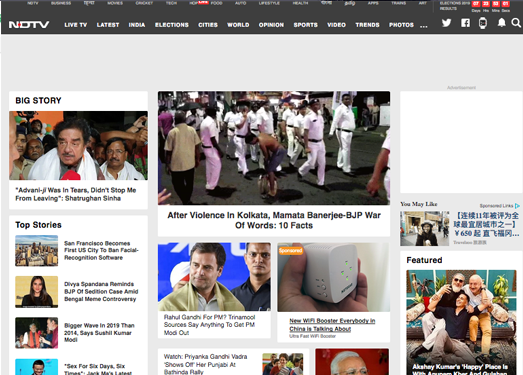Image resolution: width=523 pixels, height=375 pixels.
Task: Click the Sponsored badge on WiFi card
Action: pos(291,251)
